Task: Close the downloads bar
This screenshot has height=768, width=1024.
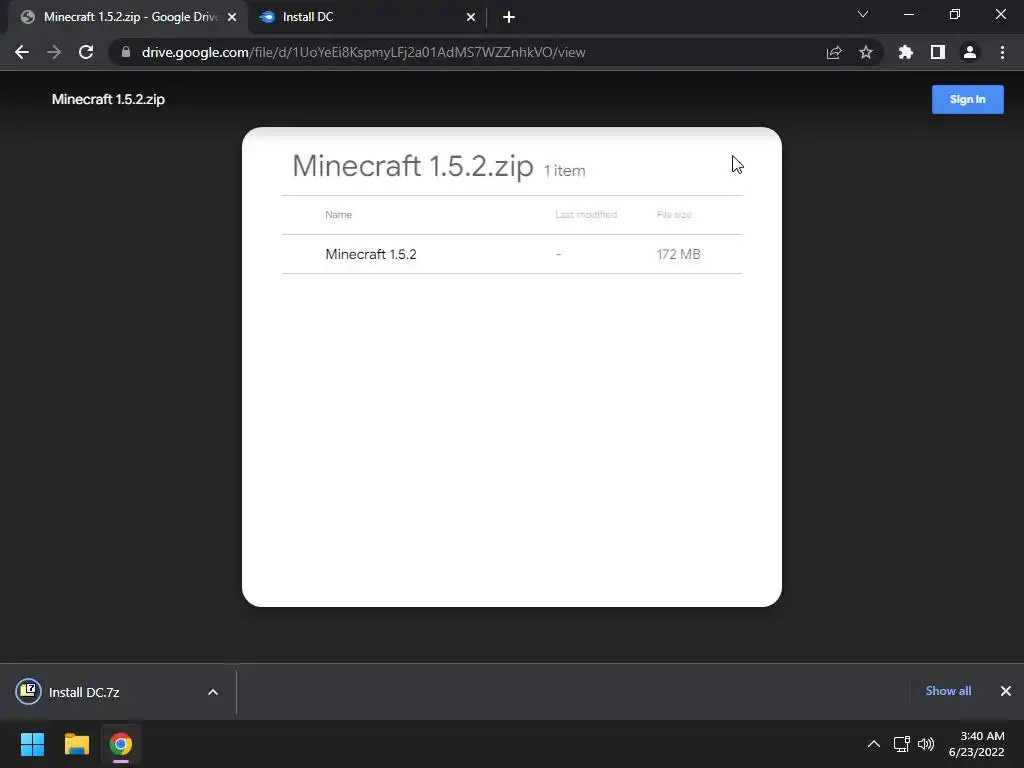Action: pos(1006,691)
